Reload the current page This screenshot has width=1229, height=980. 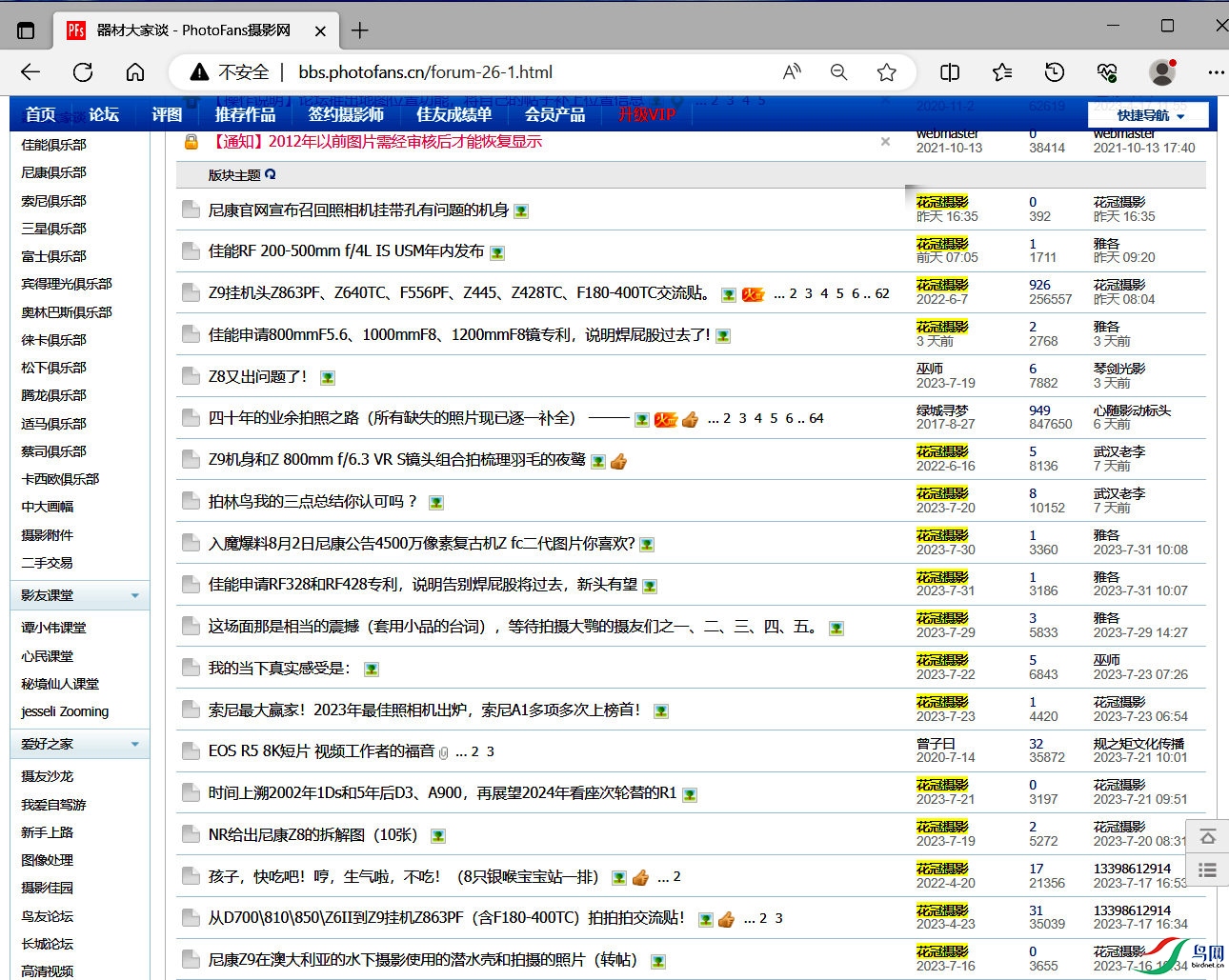(x=83, y=72)
